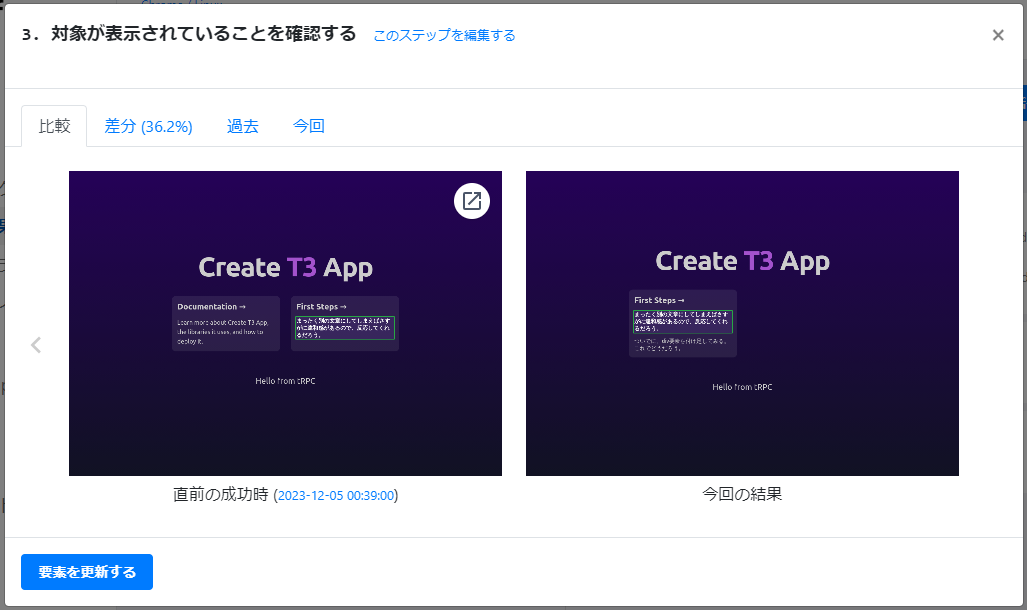
Task: Open the 今回 tab
Action: pos(308,126)
